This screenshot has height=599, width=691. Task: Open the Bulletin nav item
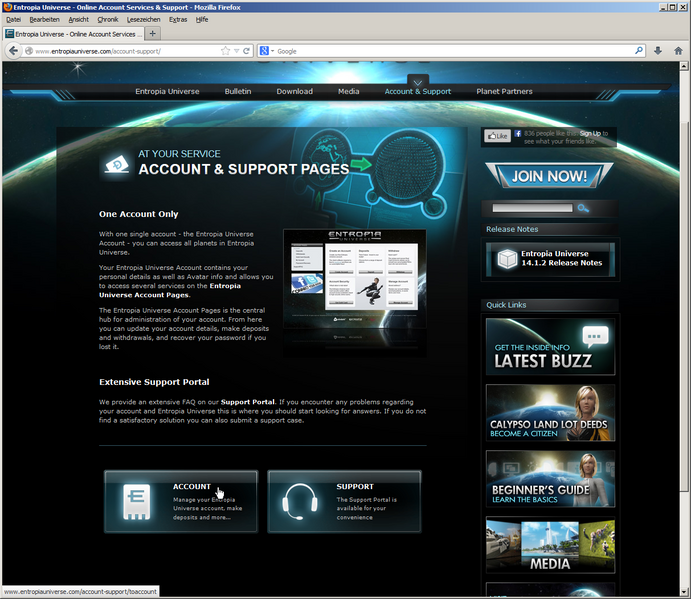[238, 91]
